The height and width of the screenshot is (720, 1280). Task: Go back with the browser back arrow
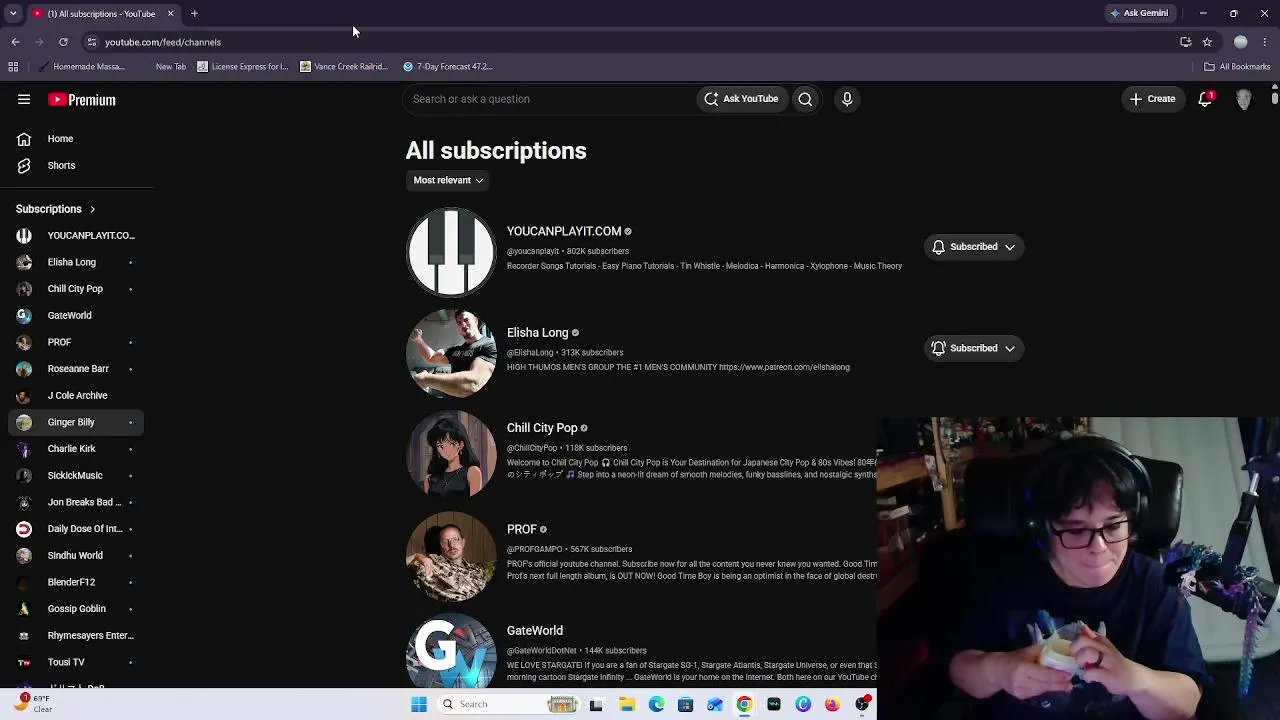[15, 42]
